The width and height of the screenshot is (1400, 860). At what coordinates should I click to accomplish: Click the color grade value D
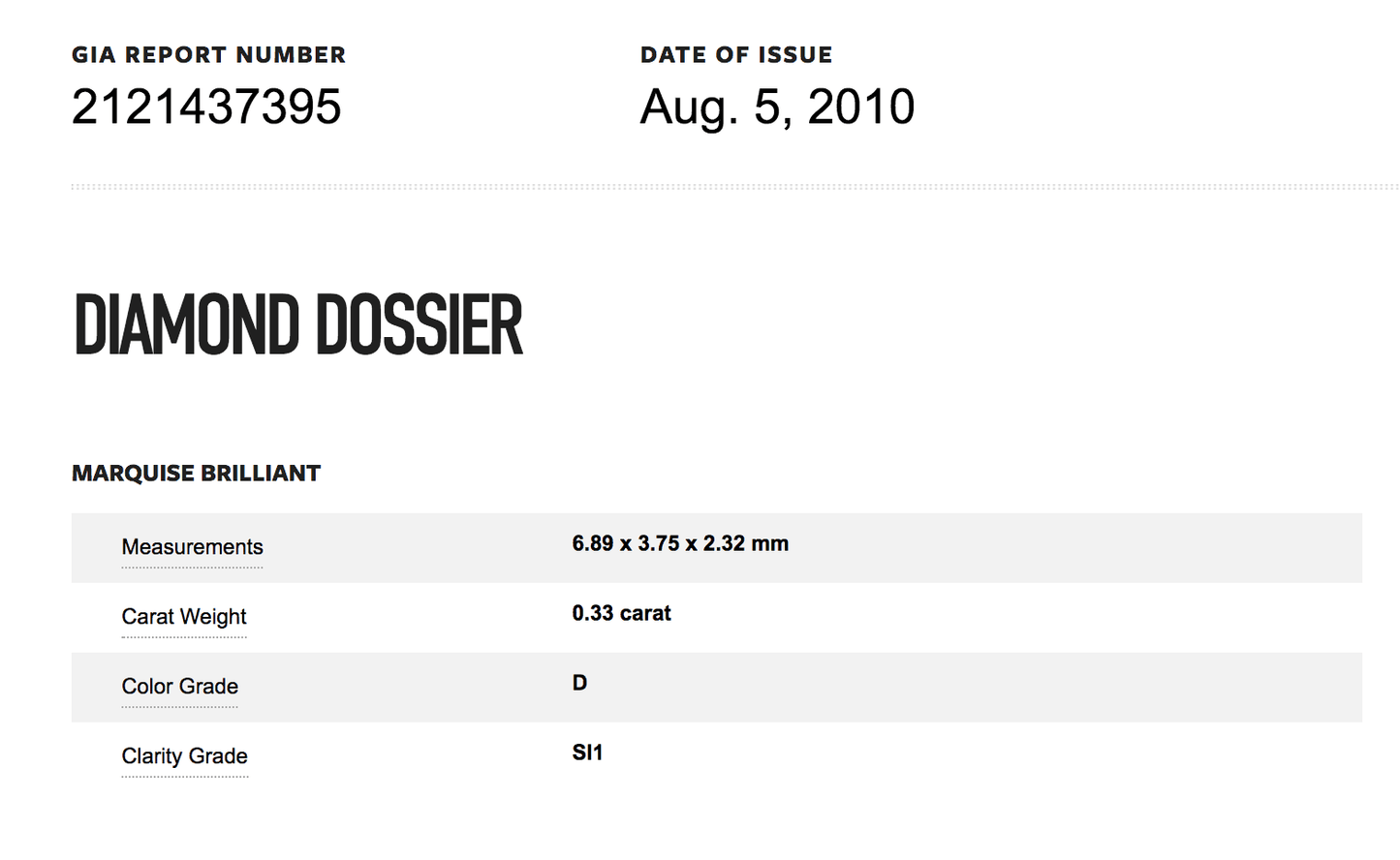click(579, 683)
